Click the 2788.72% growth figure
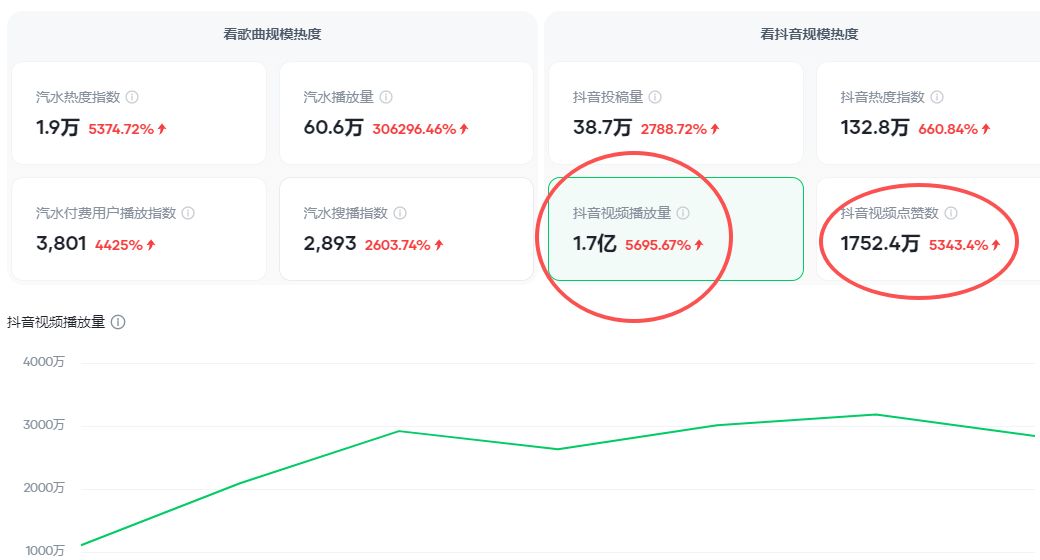Viewport: 1040px width, 560px height. (674, 129)
